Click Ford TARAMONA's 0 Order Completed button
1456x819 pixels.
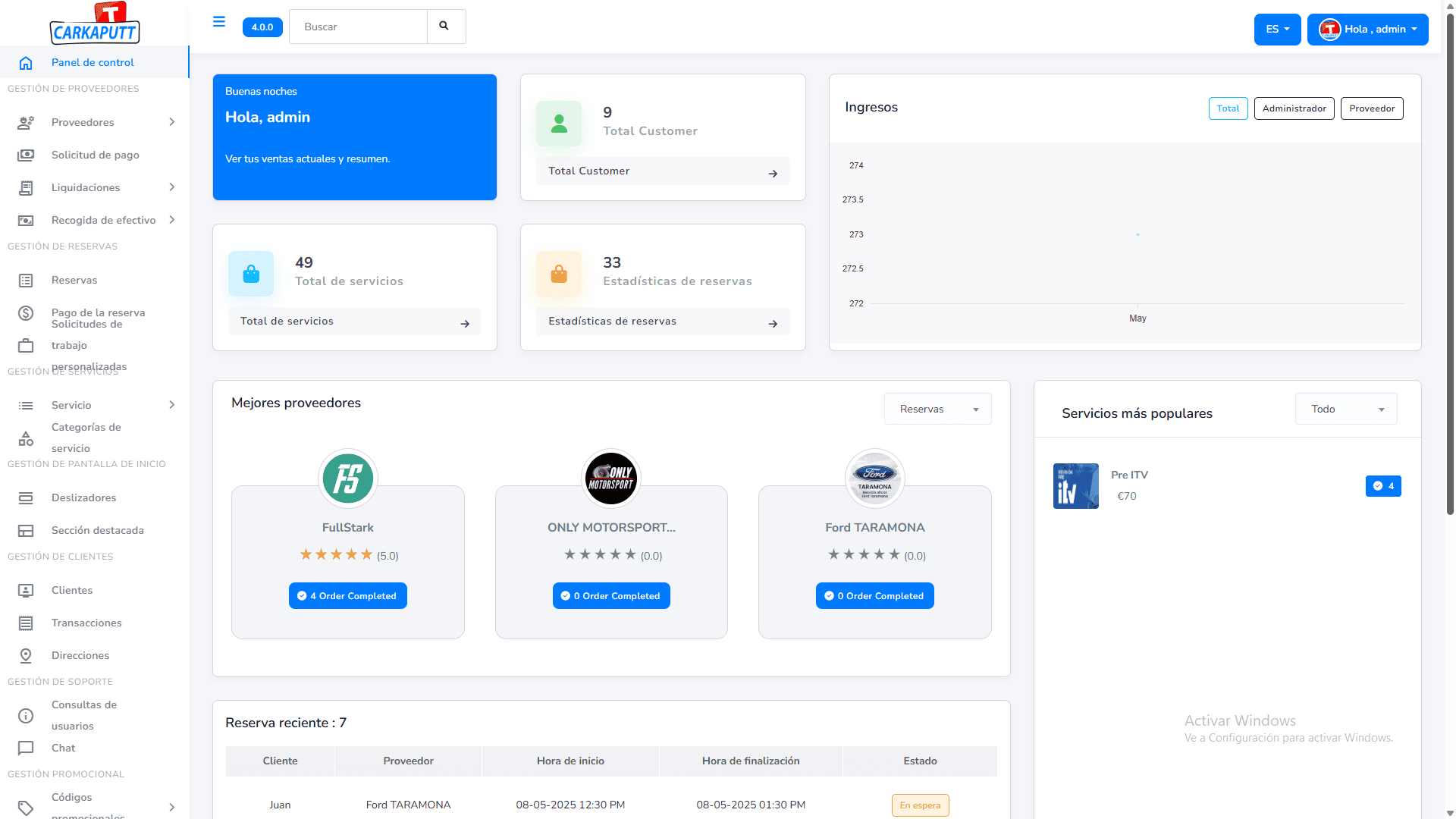point(875,596)
